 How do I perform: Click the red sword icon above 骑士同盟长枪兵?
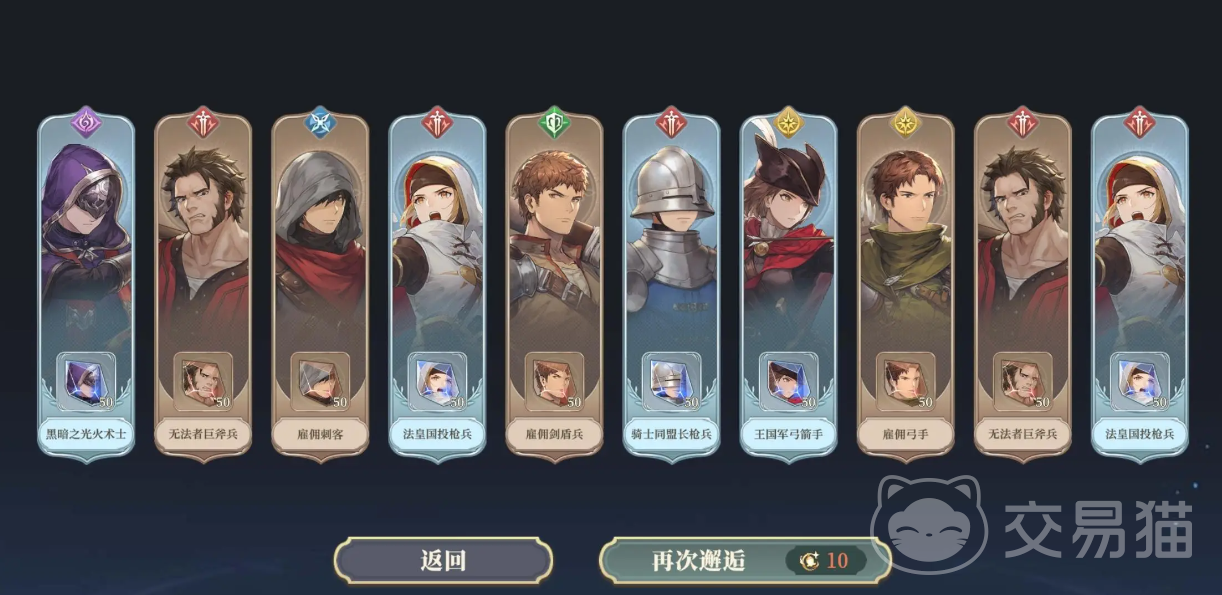pyautogui.click(x=671, y=122)
